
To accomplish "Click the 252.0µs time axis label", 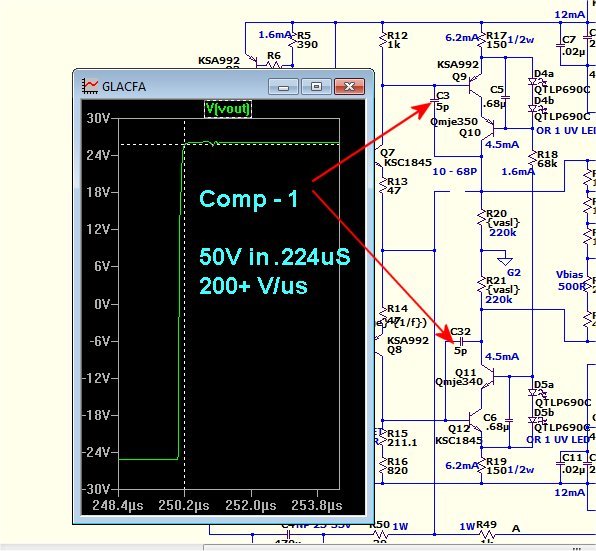I will 250,505.
